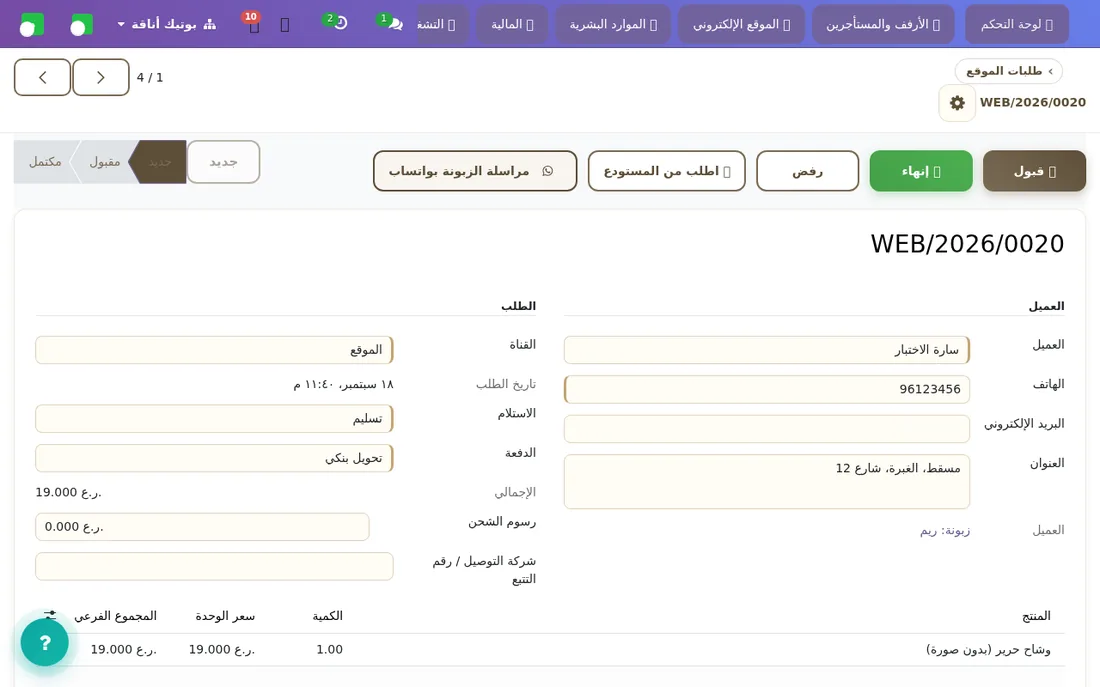Open the الاستلام dropdown showing تسليم
The image size is (1100, 687).
[x=214, y=419]
